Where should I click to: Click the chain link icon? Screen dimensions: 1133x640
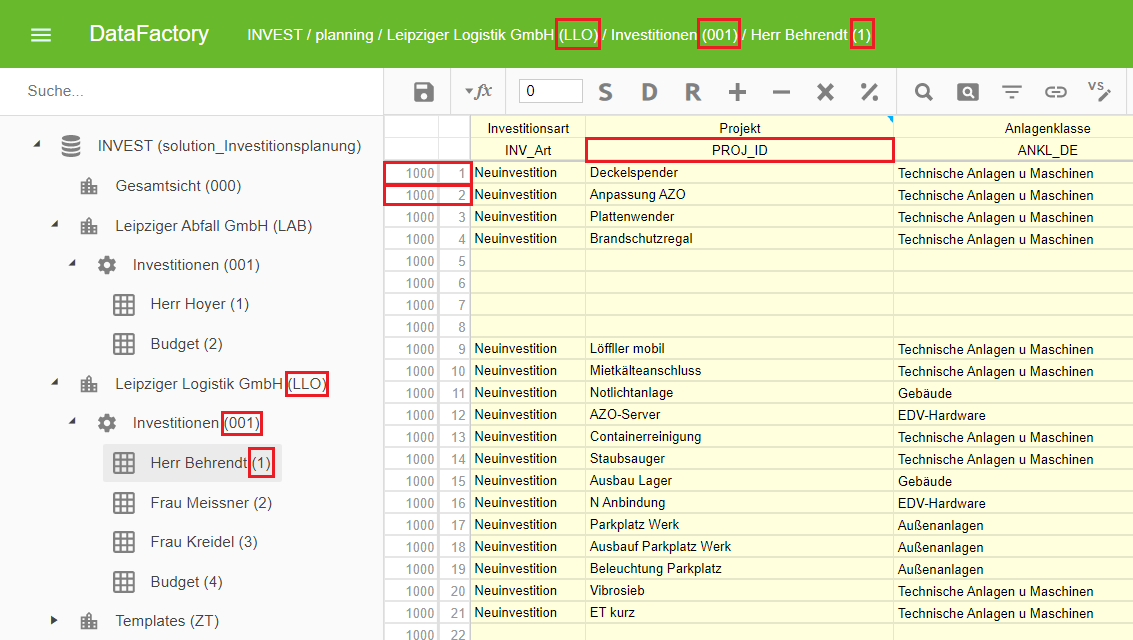point(1056,92)
